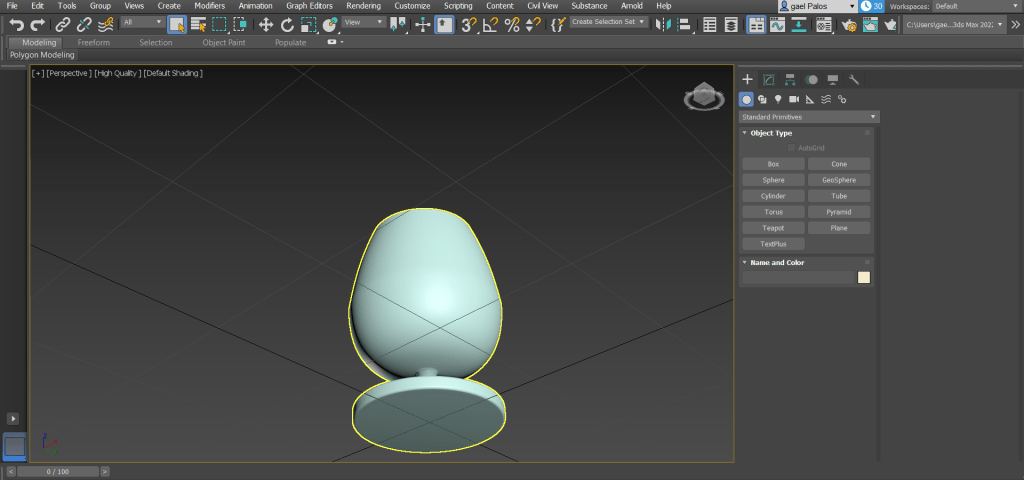
Task: Switch to Lights category in Create panel
Action: point(777,99)
